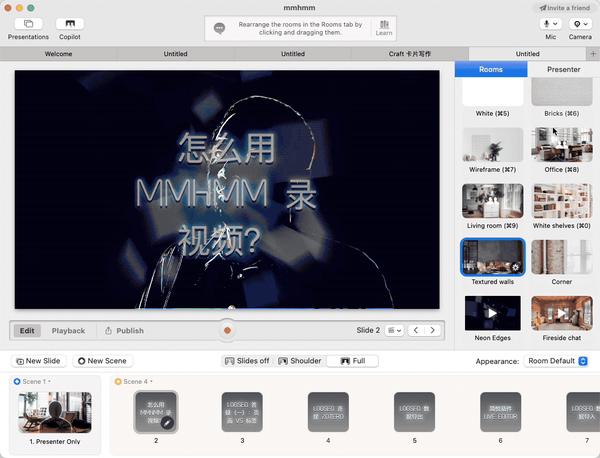The width and height of the screenshot is (600, 458).
Task: Open the Copilot feature icon
Action: 70,24
